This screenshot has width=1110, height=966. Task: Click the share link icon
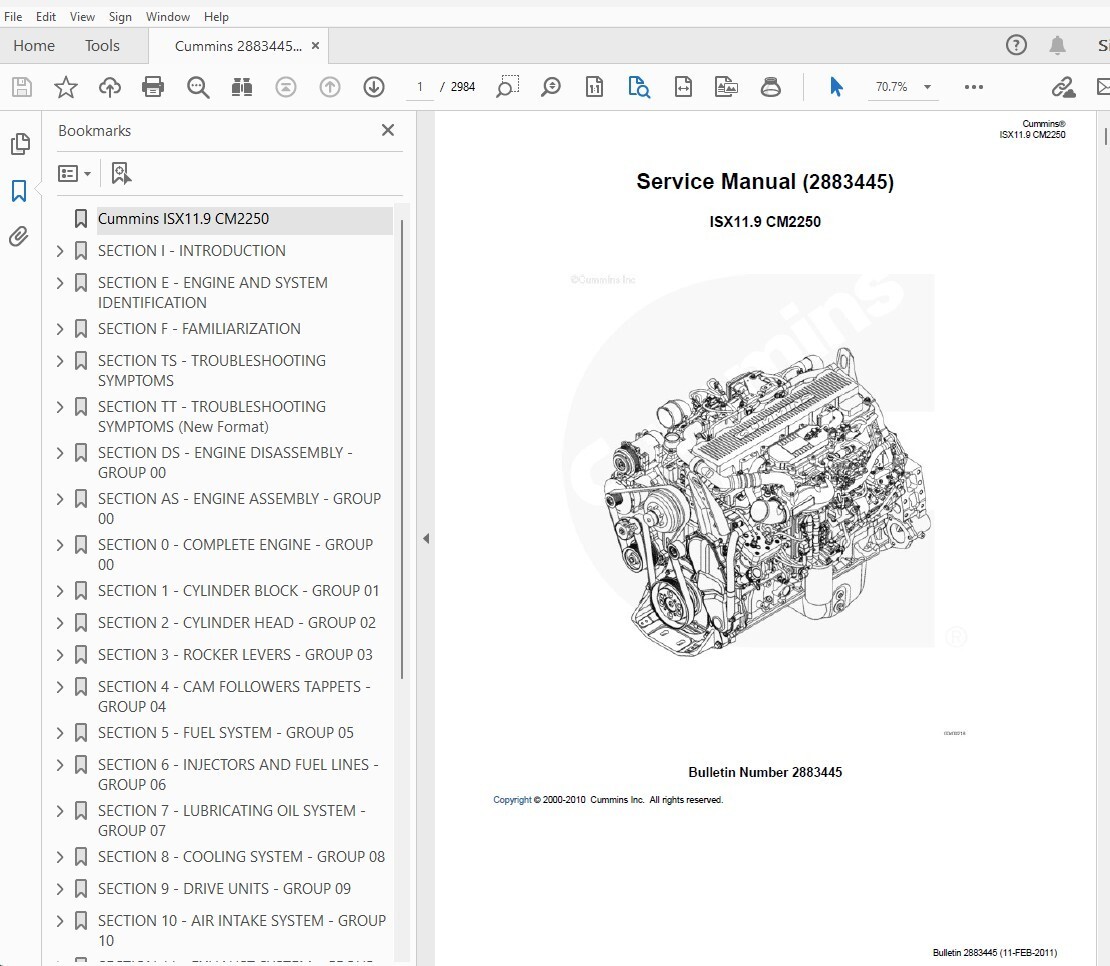(1063, 87)
